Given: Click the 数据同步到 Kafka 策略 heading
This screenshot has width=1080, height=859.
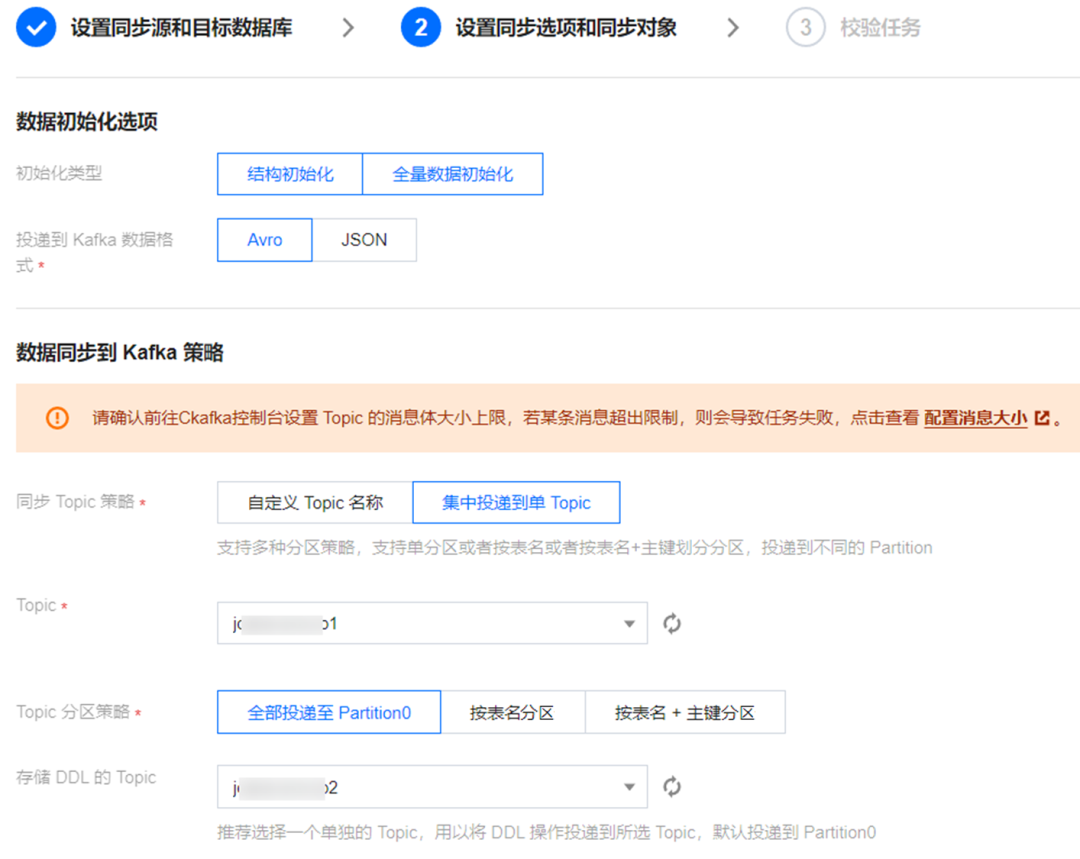Looking at the screenshot, I should click(x=120, y=353).
